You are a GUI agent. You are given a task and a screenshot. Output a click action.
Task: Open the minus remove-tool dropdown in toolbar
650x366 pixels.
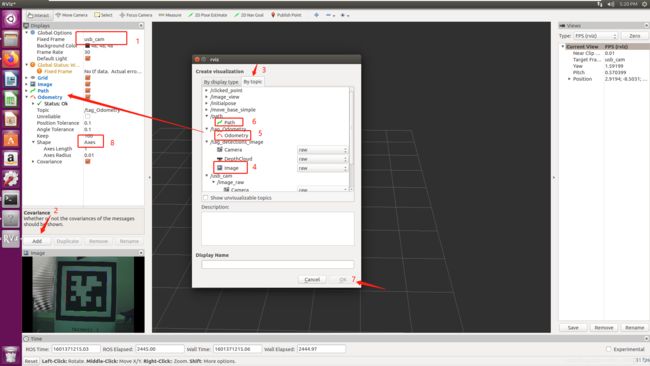[330, 15]
